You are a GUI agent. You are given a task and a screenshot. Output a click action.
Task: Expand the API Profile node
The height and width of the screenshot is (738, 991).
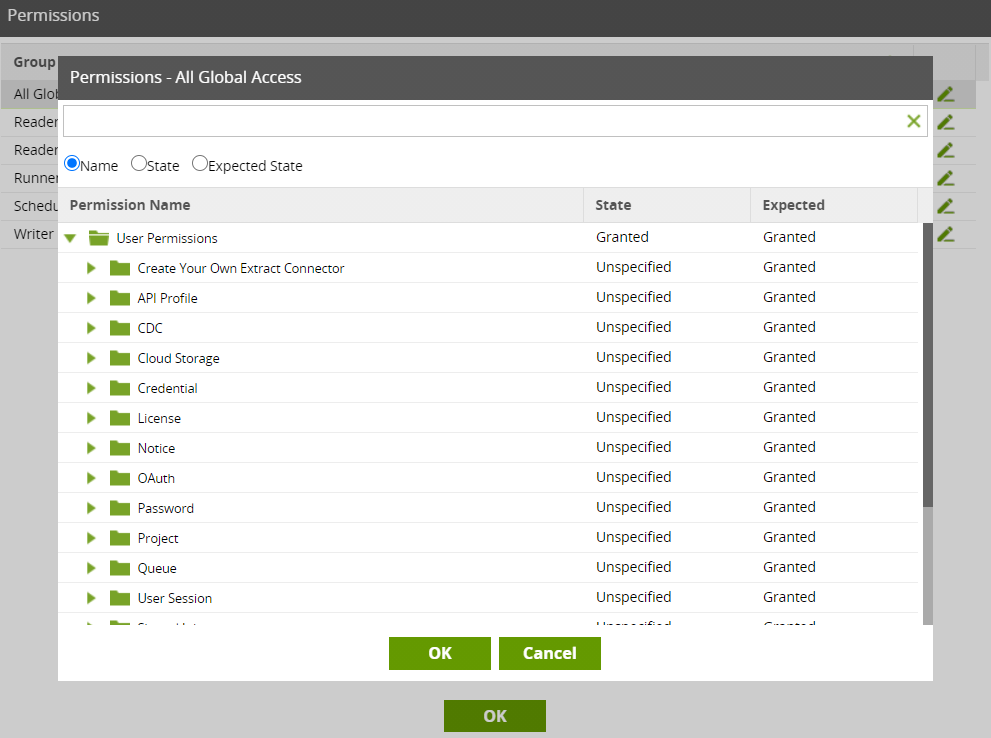[91, 298]
